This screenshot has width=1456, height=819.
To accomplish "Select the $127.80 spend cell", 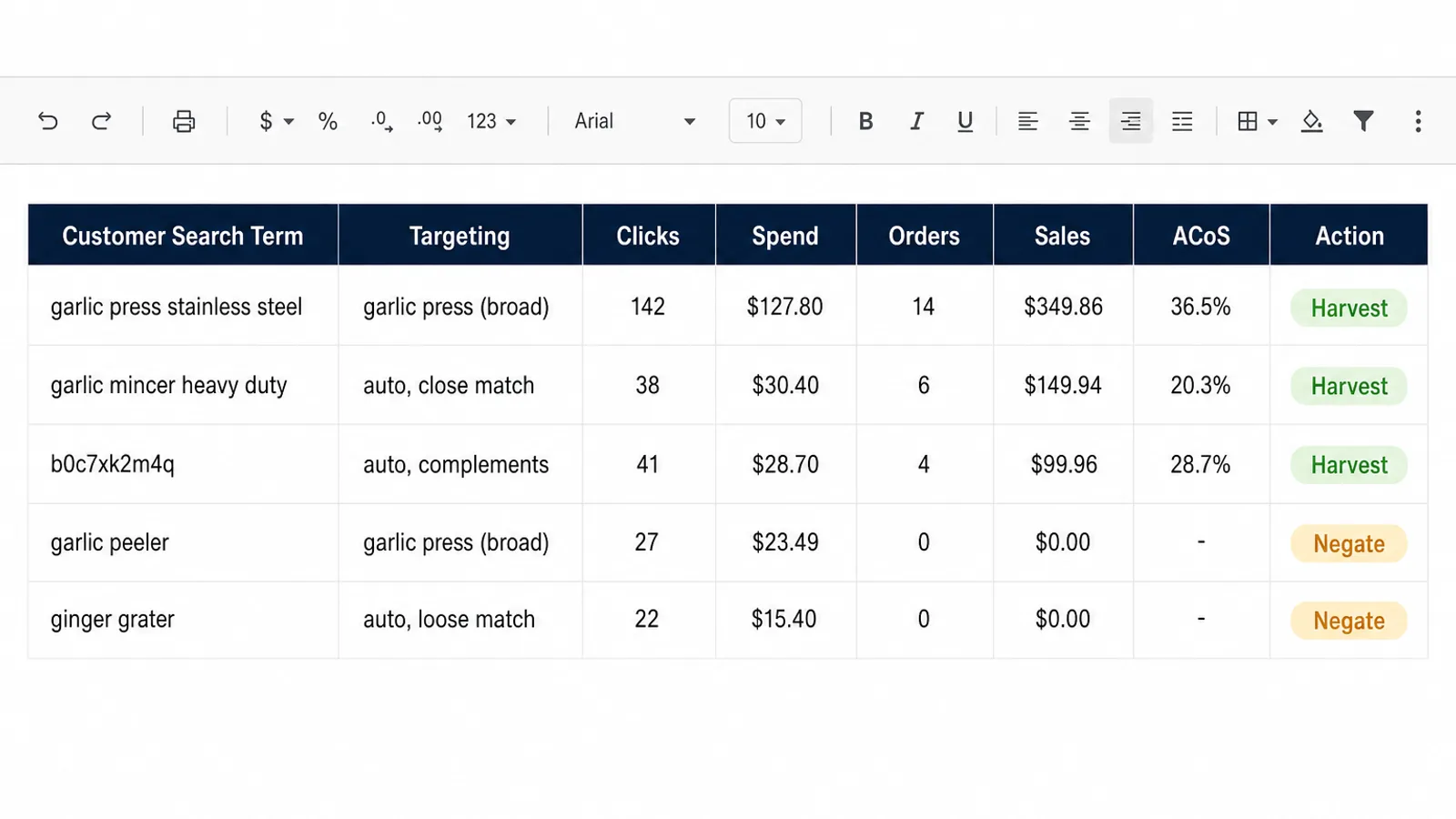I will (785, 306).
